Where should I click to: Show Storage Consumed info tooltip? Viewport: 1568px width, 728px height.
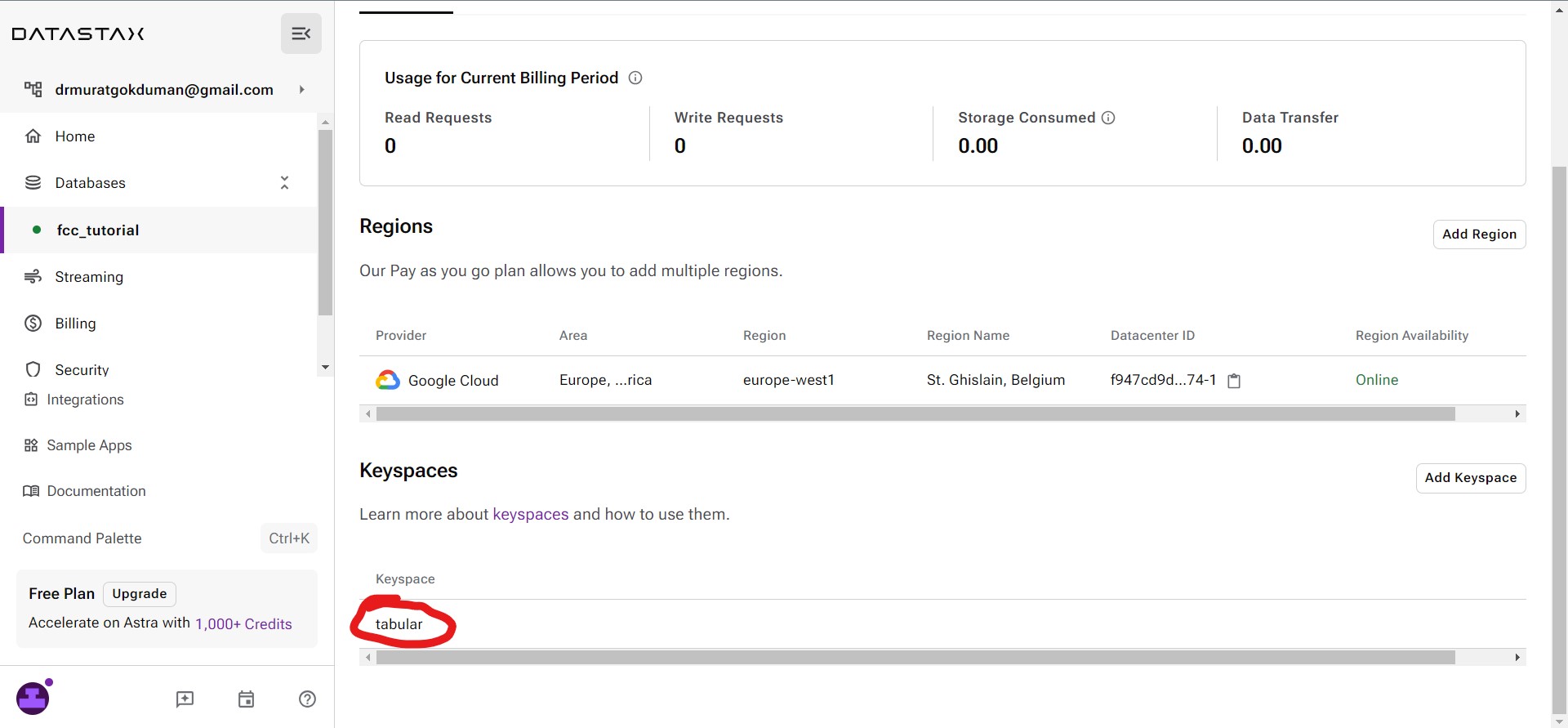(x=1108, y=118)
